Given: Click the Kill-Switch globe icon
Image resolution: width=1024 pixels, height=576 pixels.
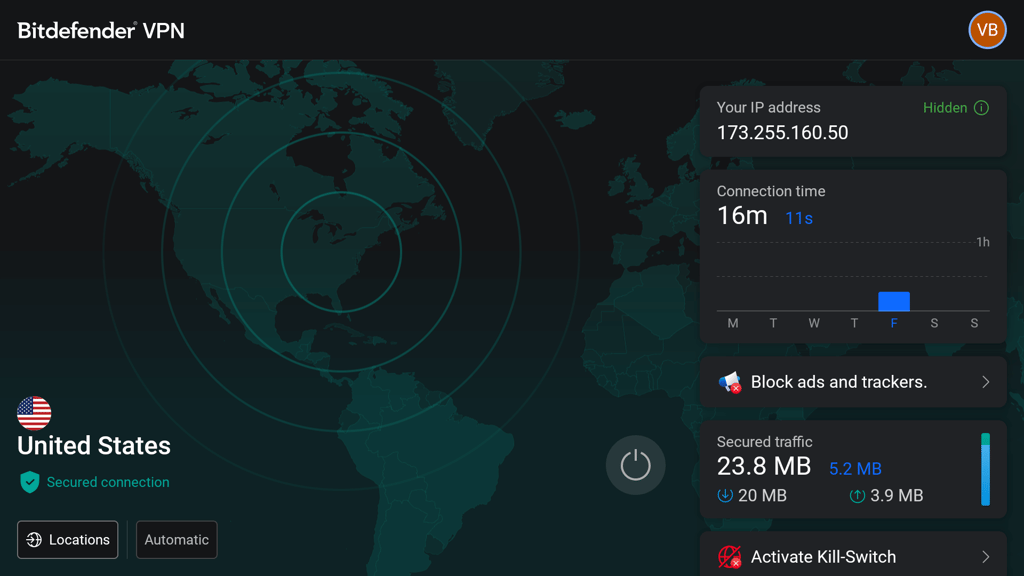Looking at the screenshot, I should (x=729, y=557).
